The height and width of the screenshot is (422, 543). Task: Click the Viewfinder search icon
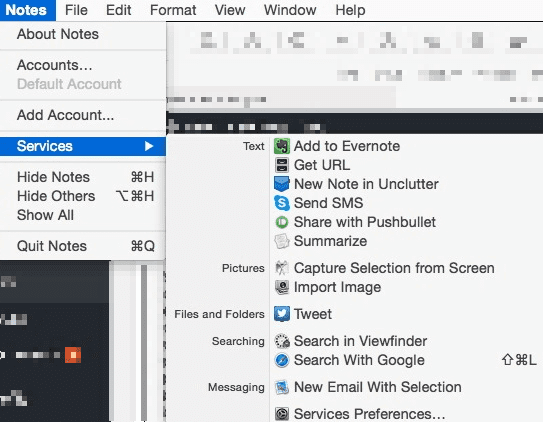(x=282, y=341)
